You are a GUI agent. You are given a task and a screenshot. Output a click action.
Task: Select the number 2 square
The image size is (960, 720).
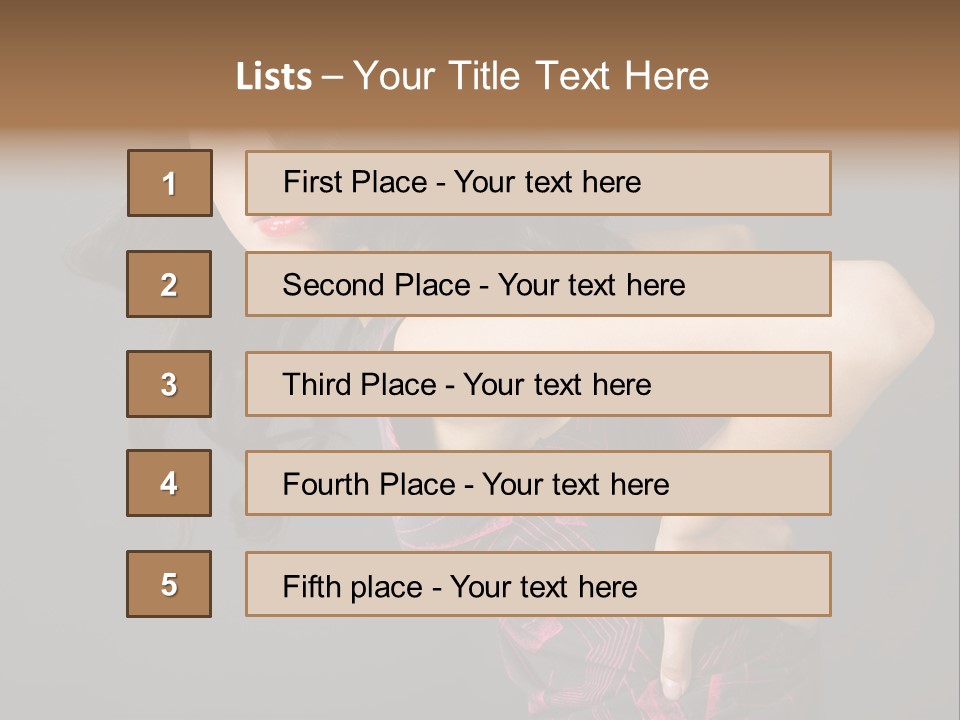[169, 284]
